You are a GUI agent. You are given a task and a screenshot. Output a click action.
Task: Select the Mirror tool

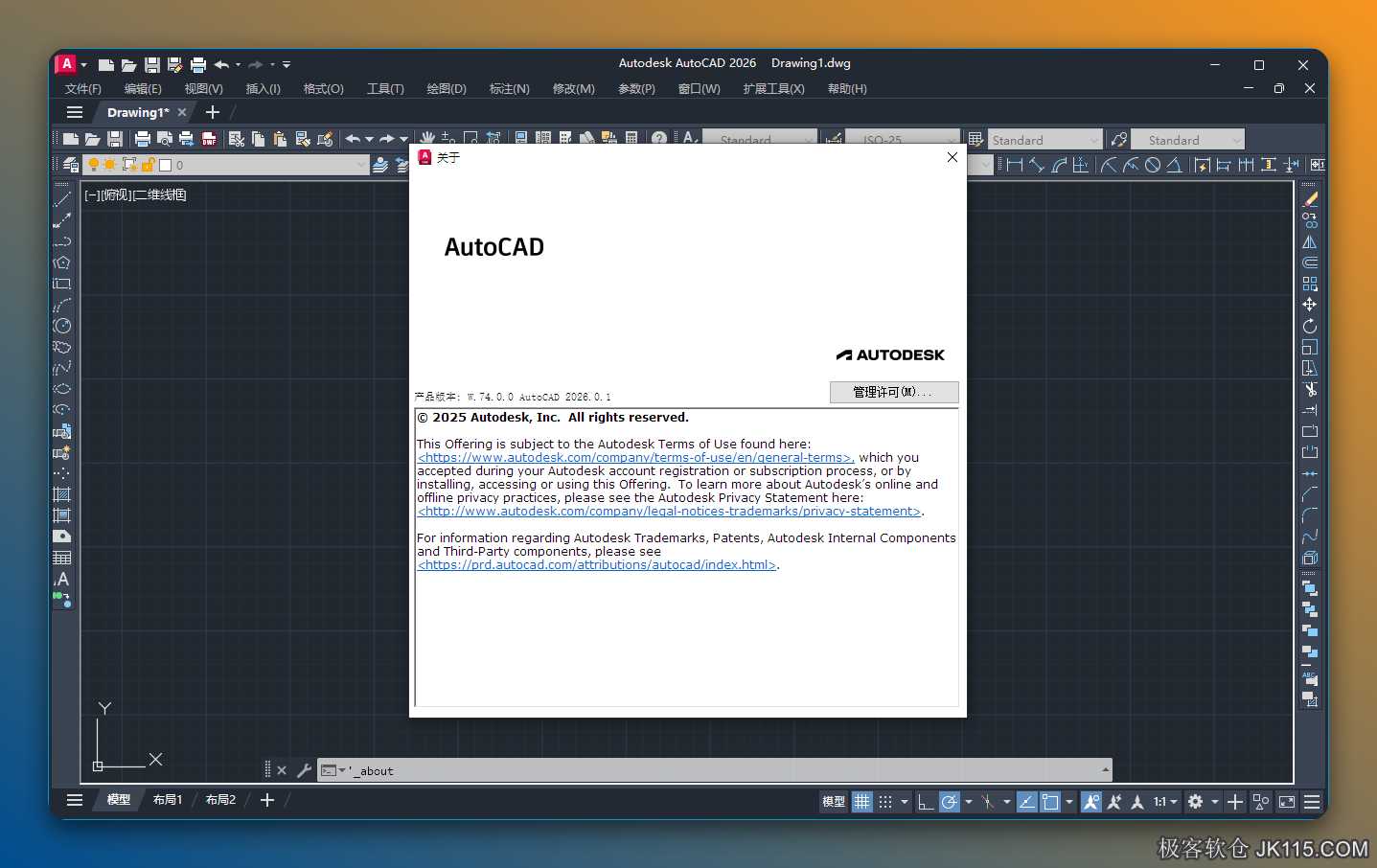(x=1310, y=241)
